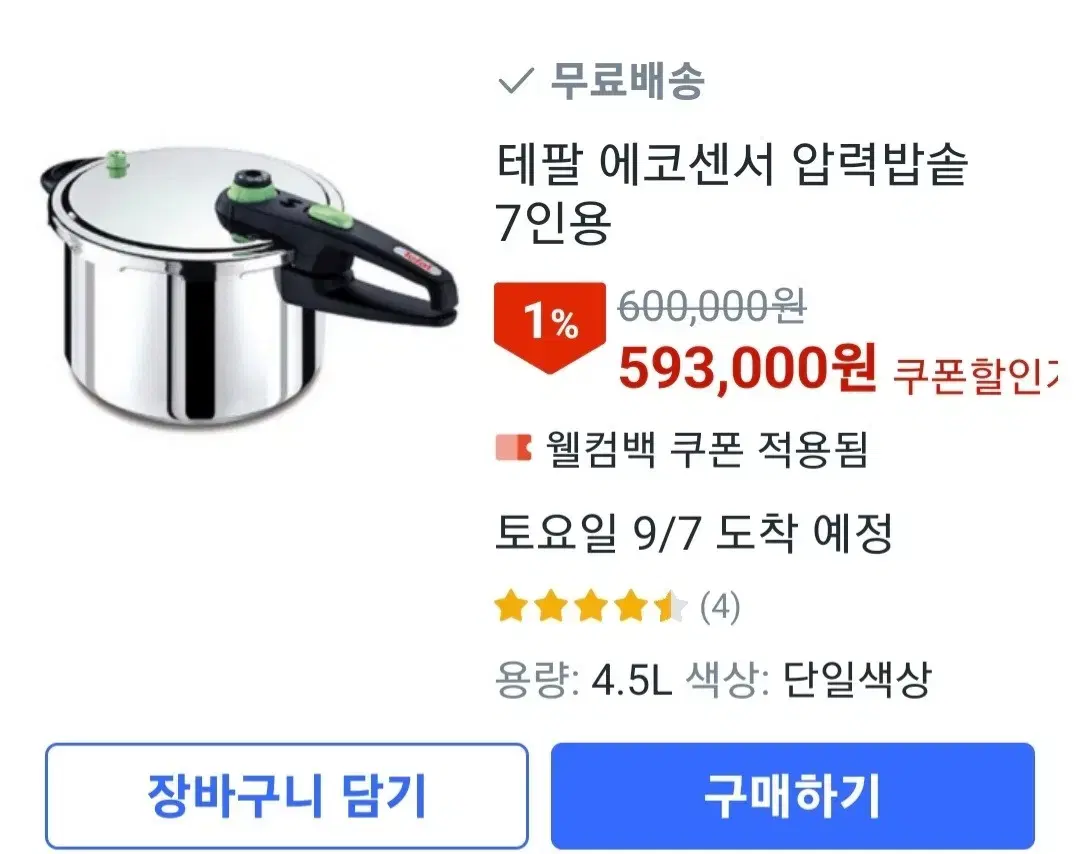Open the (4) review count
The height and width of the screenshot is (854, 1080).
point(720,607)
